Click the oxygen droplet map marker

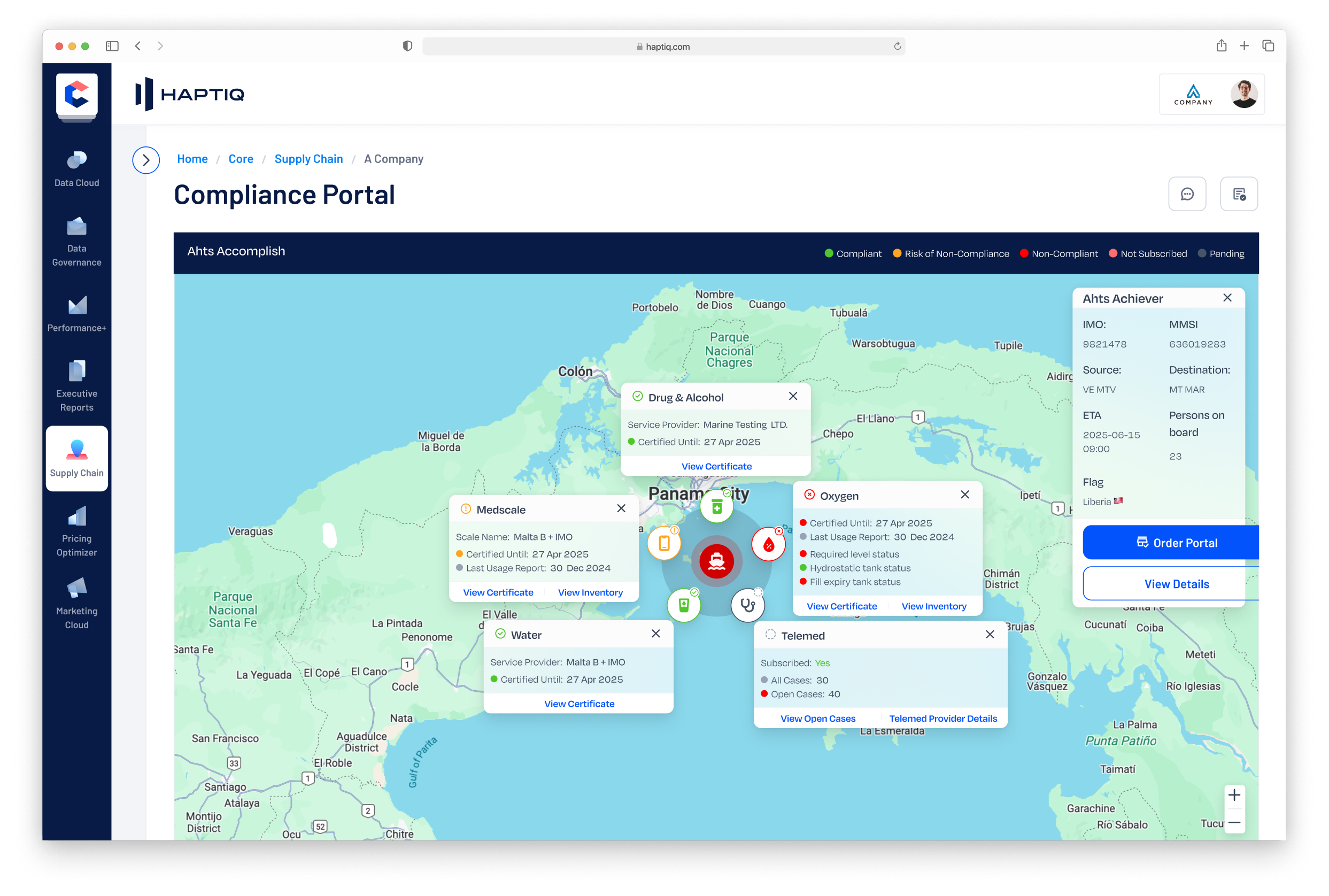(x=769, y=545)
